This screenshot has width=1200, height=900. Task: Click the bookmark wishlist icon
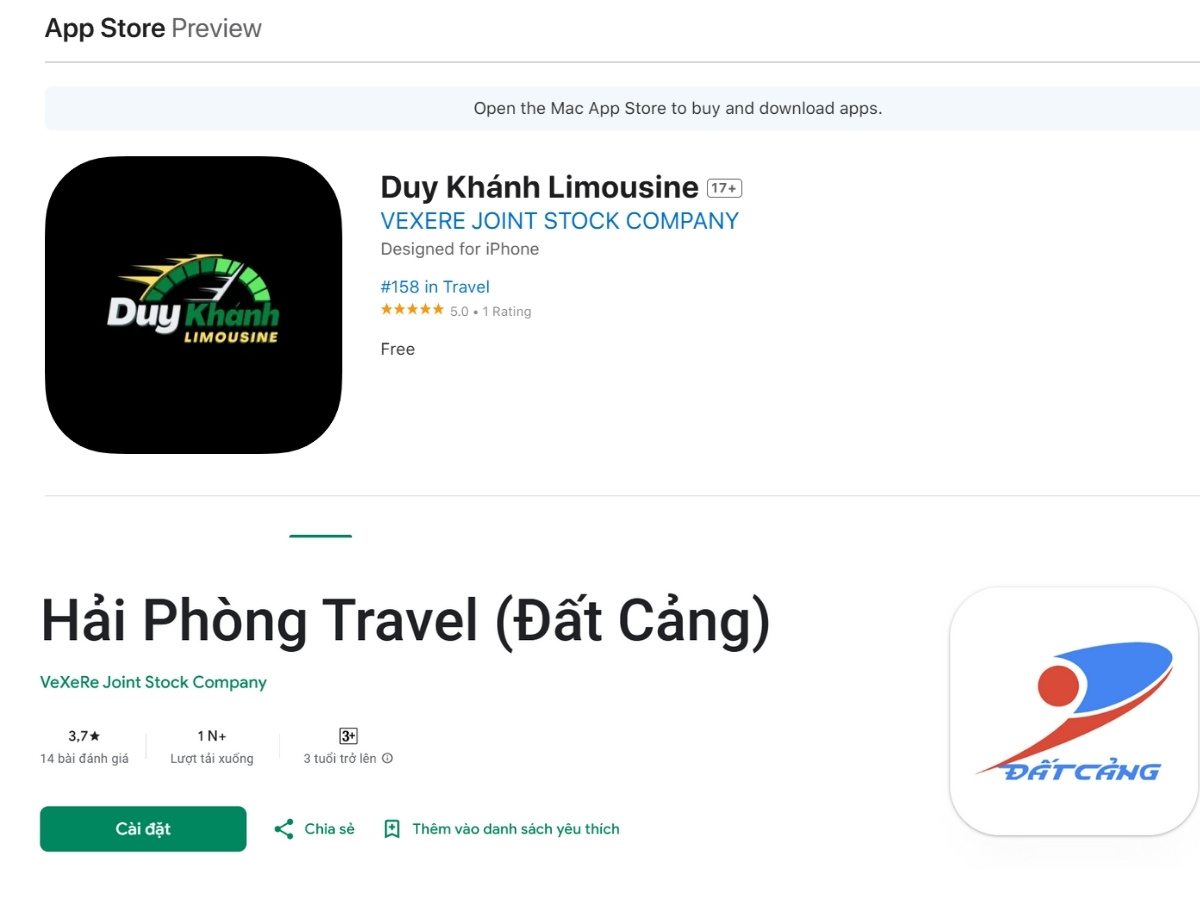392,829
